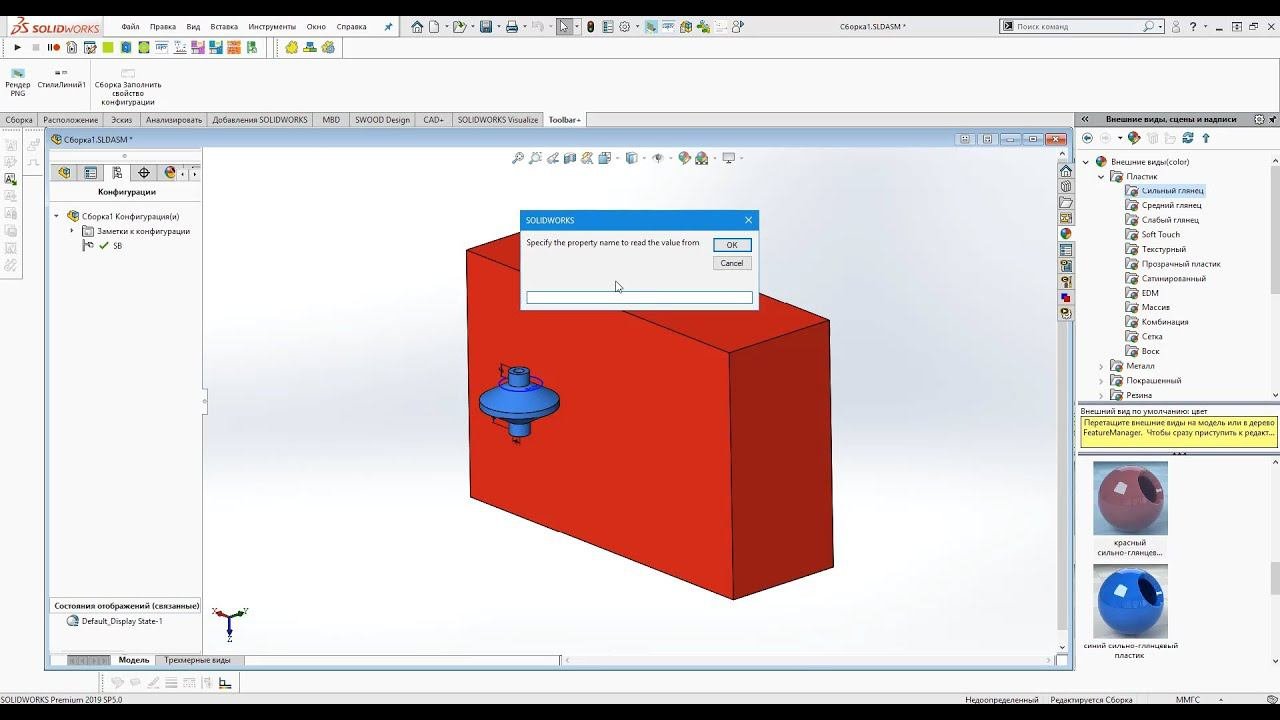The width and height of the screenshot is (1280, 720).
Task: Collapse the Пластик folder
Action: 1102,177
